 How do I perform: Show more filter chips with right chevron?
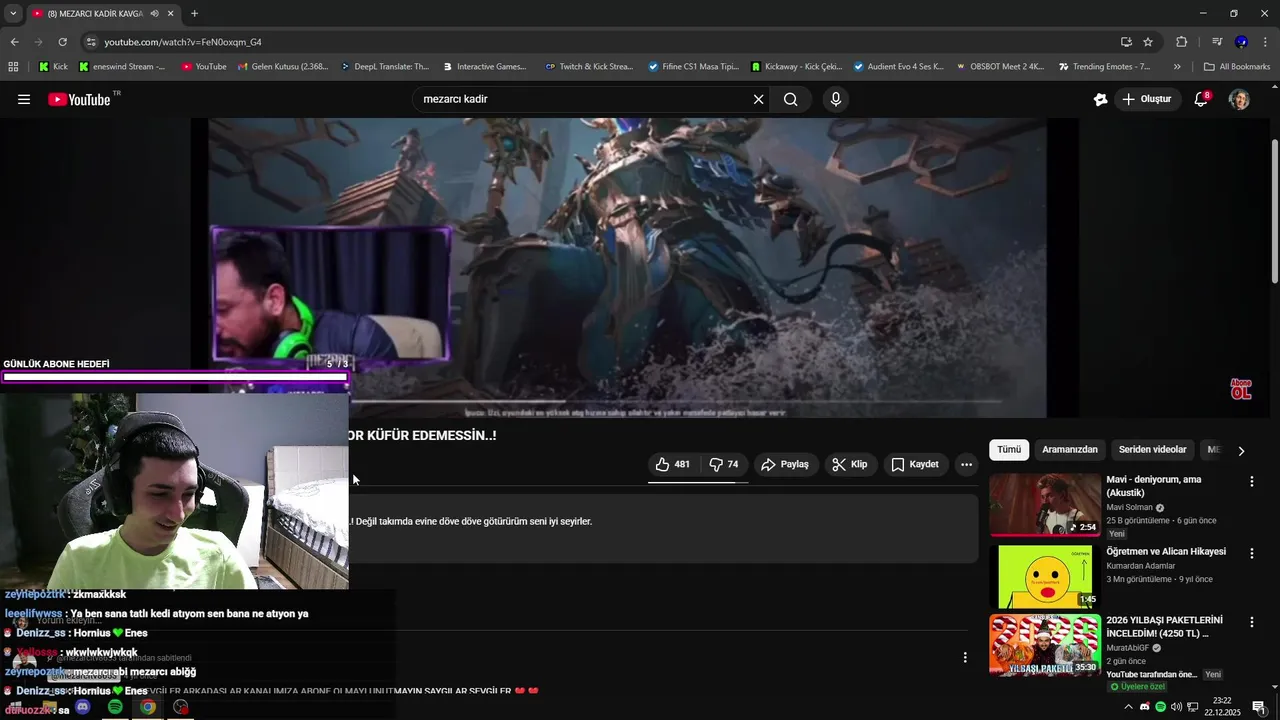[x=1241, y=451]
